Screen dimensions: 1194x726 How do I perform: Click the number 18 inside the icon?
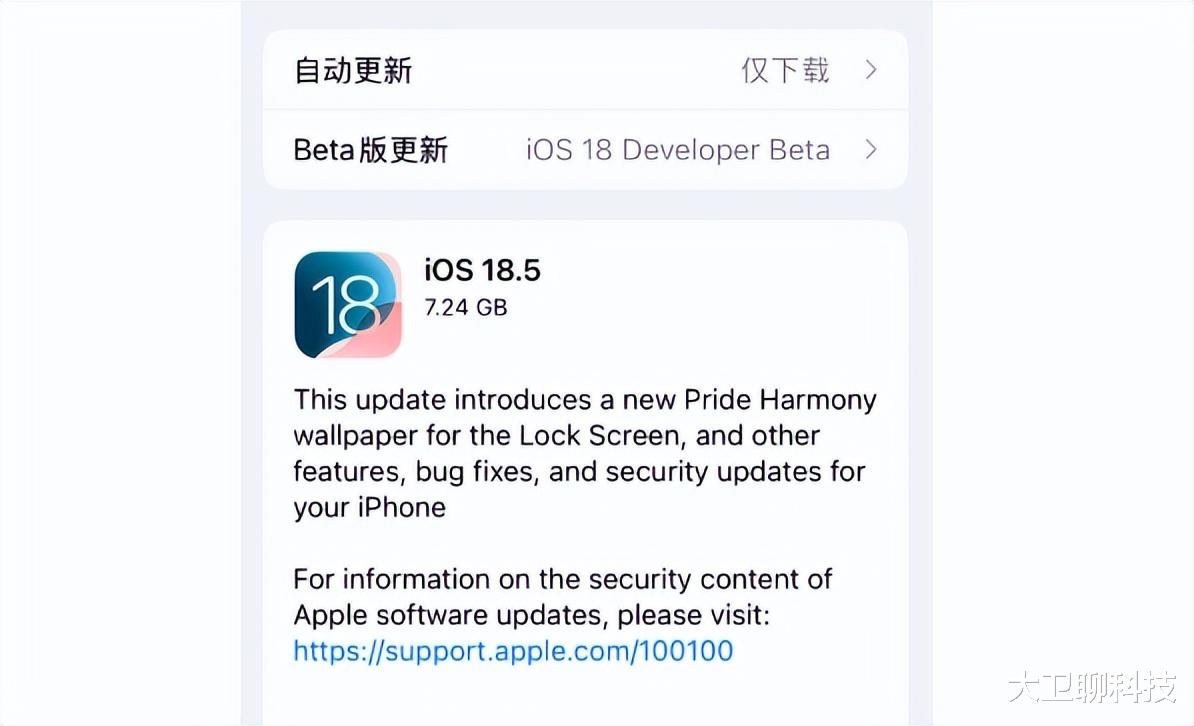pos(346,305)
